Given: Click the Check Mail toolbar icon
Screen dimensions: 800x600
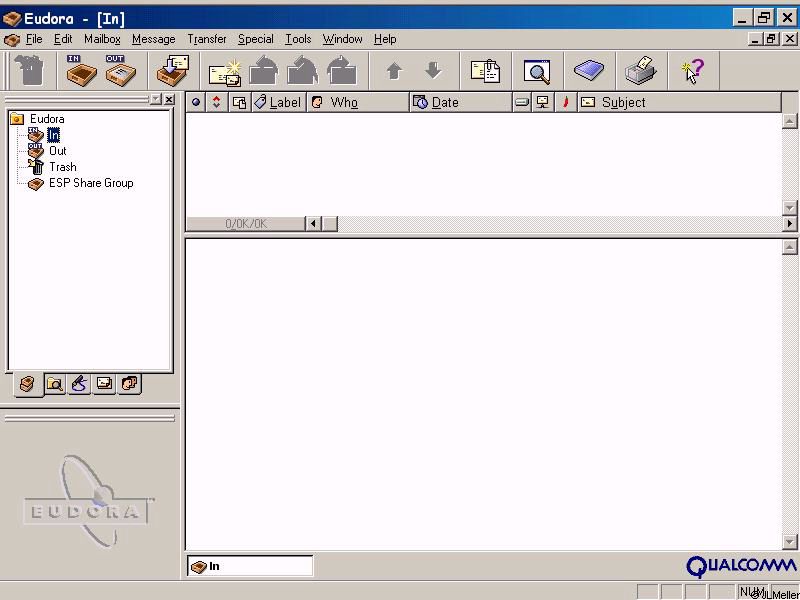Looking at the screenshot, I should 172,70.
